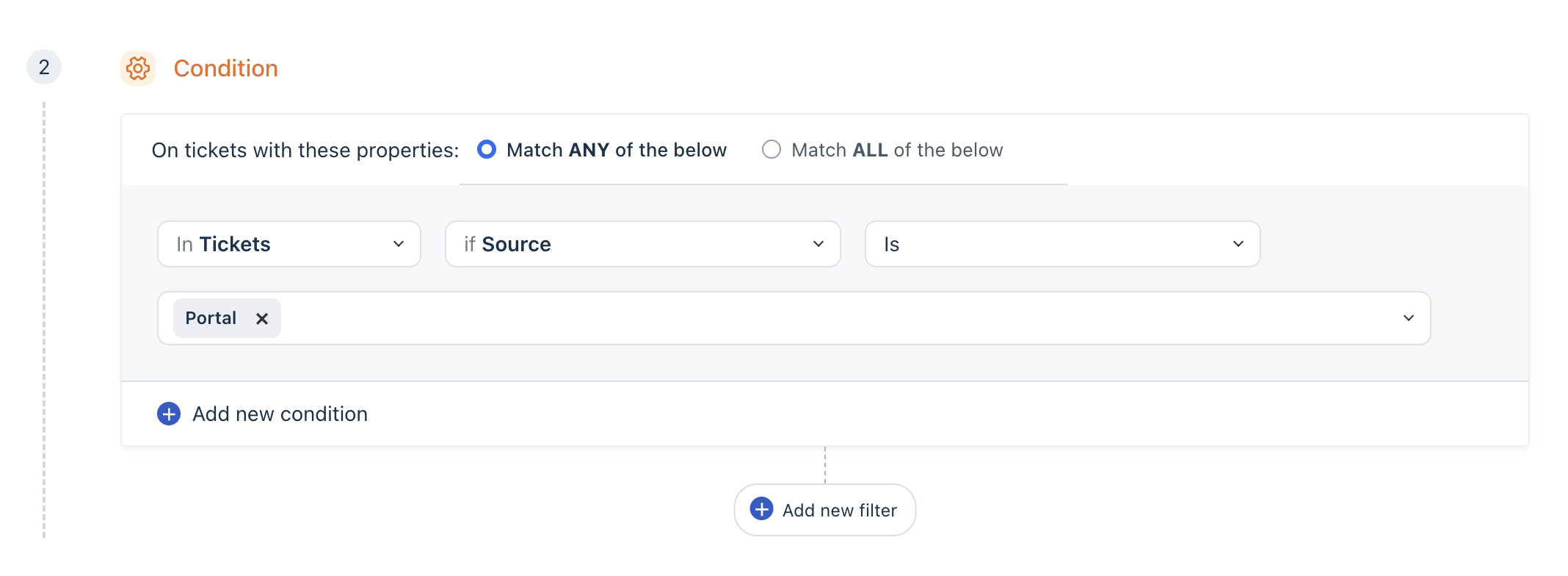Open the 'if Source' field dropdown

tap(631, 244)
